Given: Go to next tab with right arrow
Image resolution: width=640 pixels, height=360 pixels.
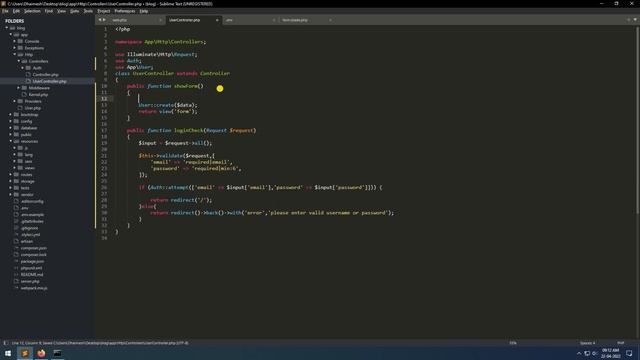Looking at the screenshot, I should click(x=104, y=20).
